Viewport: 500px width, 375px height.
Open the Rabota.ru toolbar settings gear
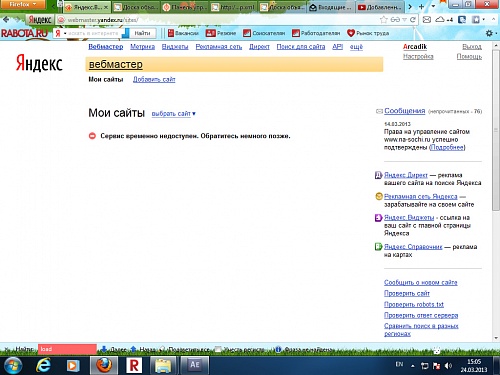point(489,33)
